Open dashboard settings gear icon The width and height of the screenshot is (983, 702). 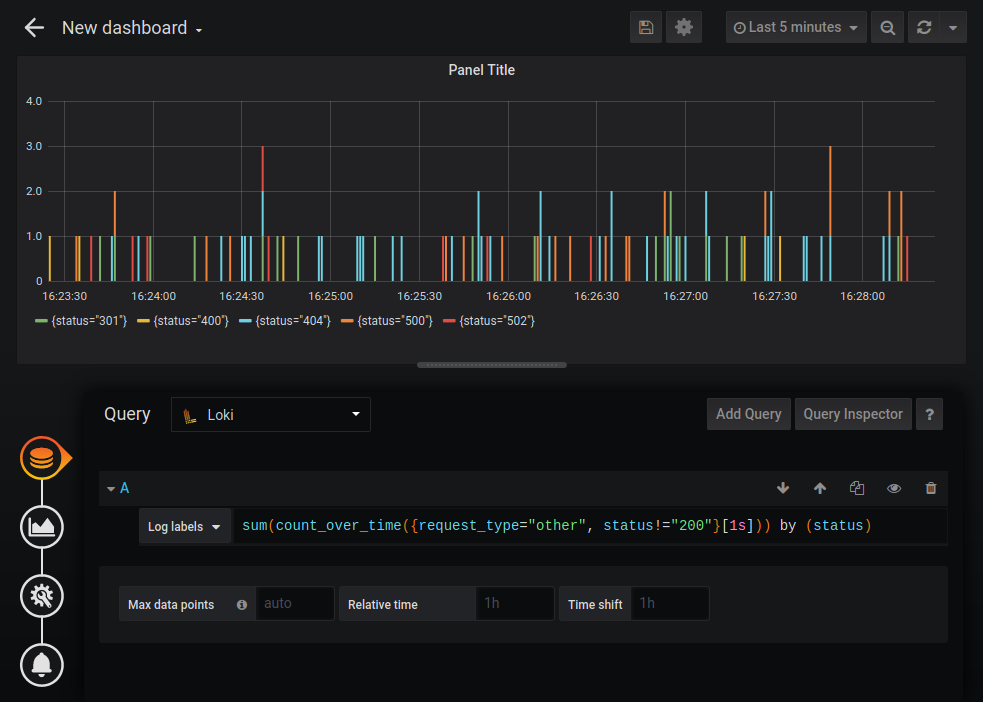coord(684,28)
